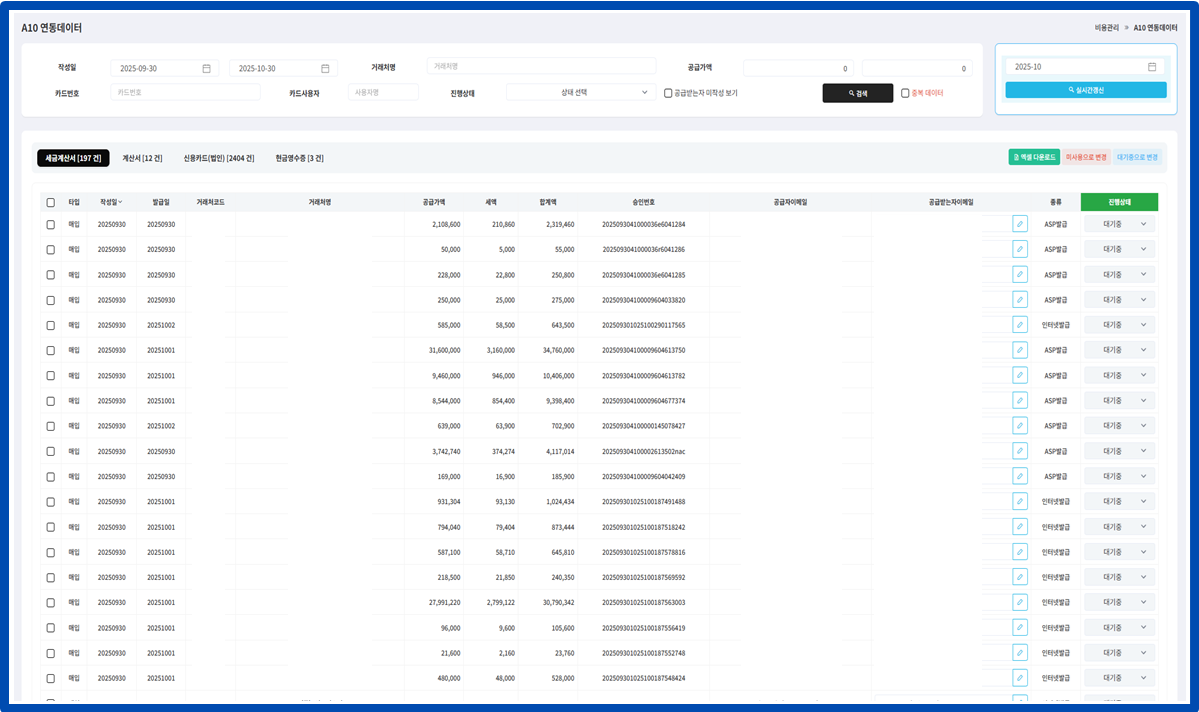Click edit icon for 169,000 supply row
Screen dimensions: 1199x712
(x=1019, y=476)
